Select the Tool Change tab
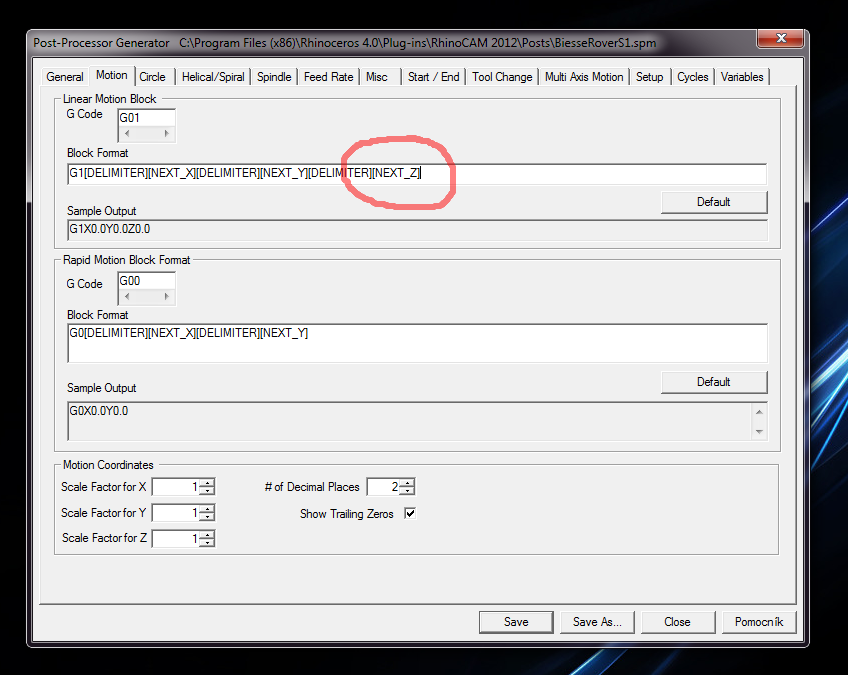 click(x=502, y=77)
